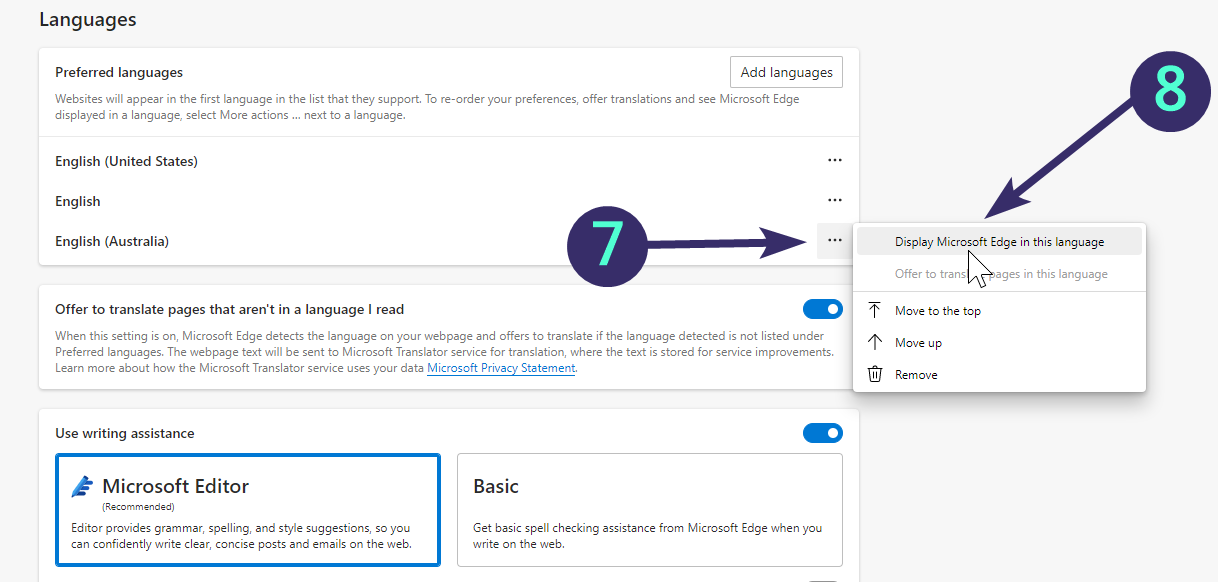Click the English (Australia) language name
The image size is (1218, 582).
pyautogui.click(x=112, y=241)
